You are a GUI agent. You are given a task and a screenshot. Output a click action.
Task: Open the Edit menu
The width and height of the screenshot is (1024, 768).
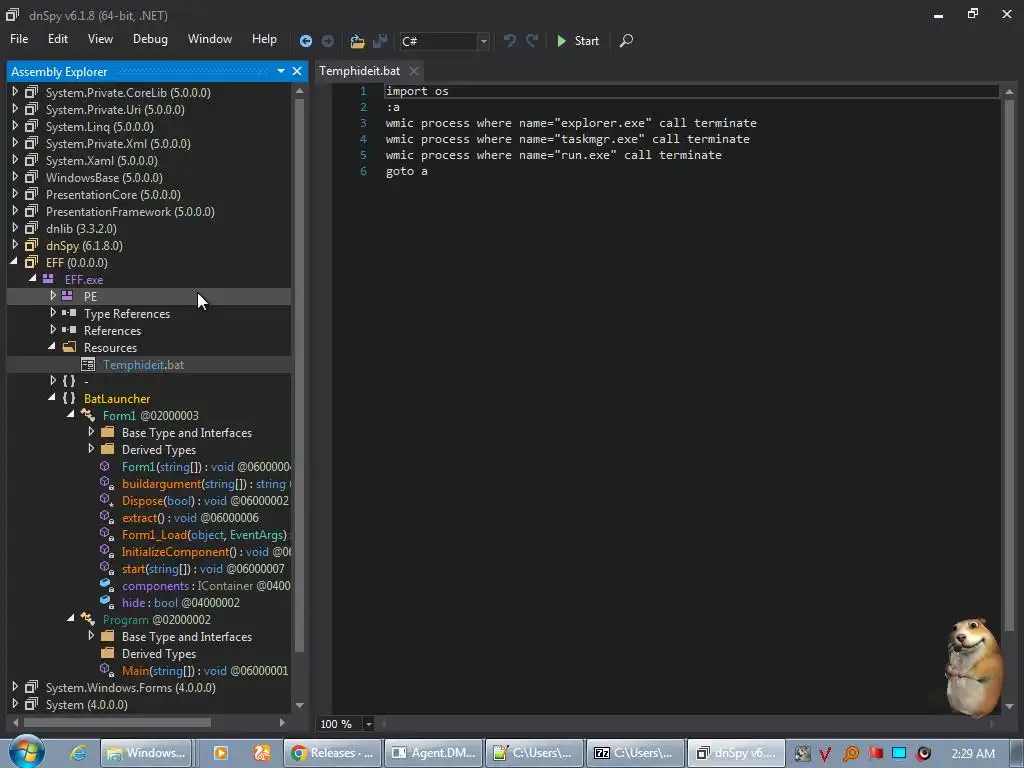57,39
